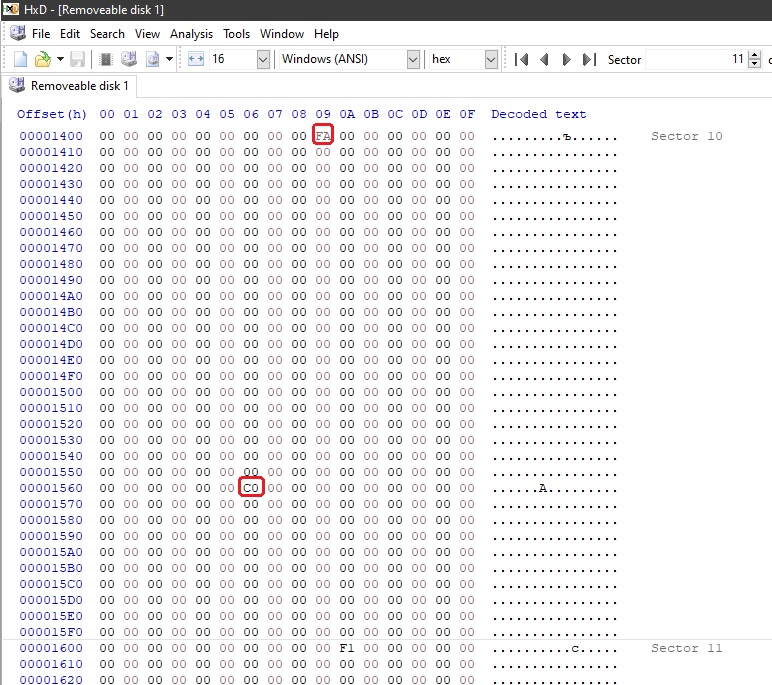Click the Open main memory icon

[x=105, y=60]
